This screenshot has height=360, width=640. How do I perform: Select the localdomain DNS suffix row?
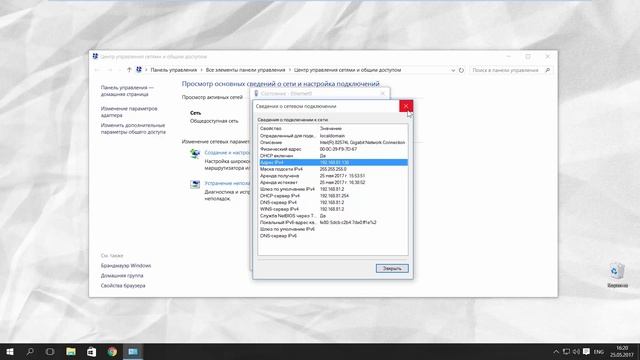click(333, 136)
